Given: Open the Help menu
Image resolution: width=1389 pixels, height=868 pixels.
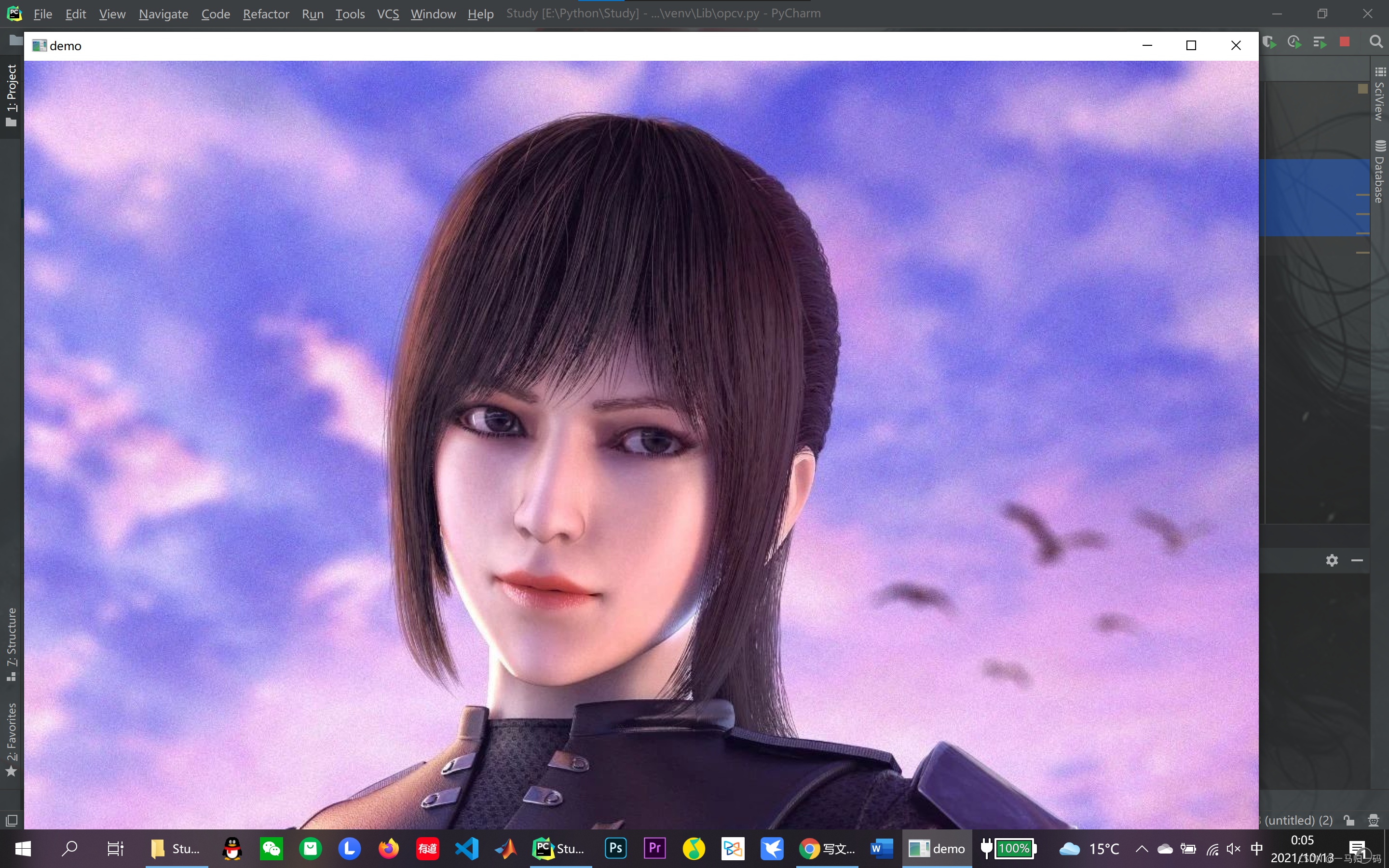Looking at the screenshot, I should (480, 14).
